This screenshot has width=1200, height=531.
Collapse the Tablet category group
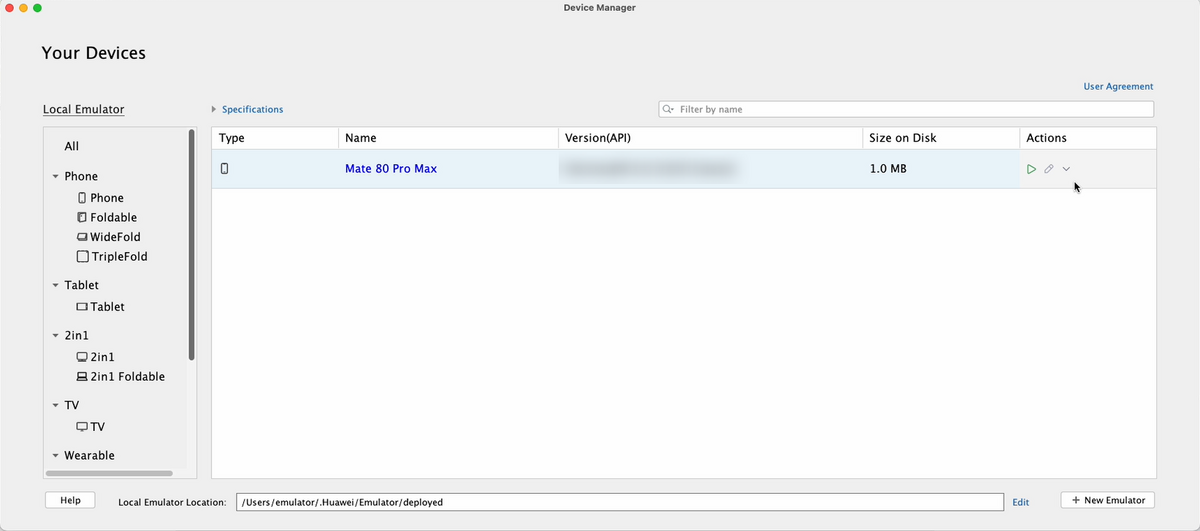pyautogui.click(x=55, y=286)
